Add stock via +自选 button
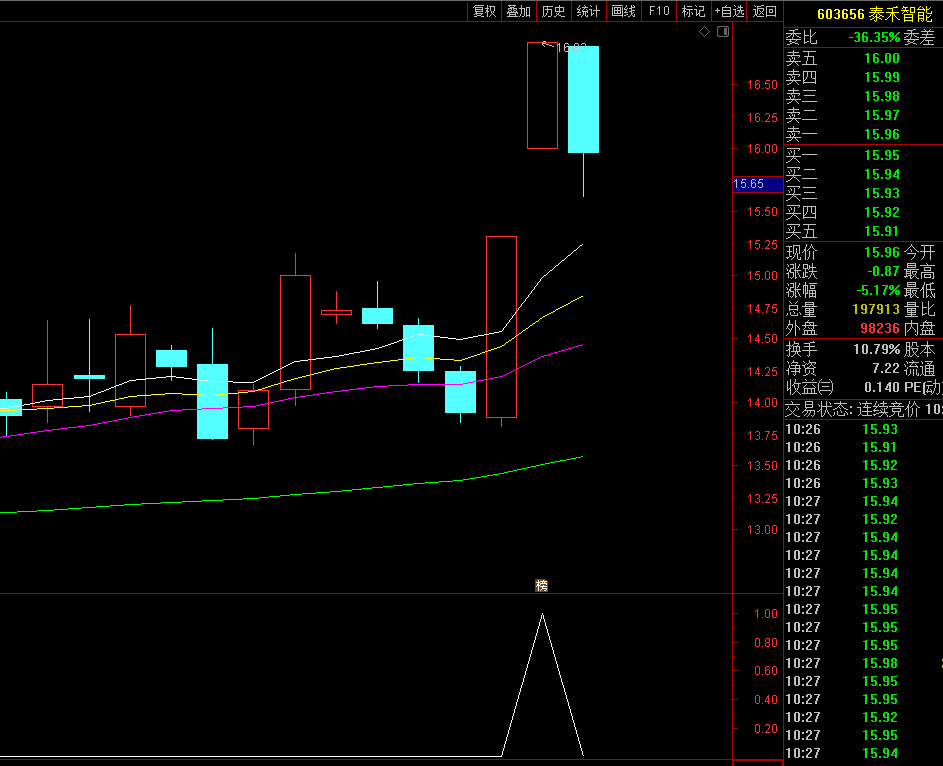The image size is (943, 766). [729, 11]
